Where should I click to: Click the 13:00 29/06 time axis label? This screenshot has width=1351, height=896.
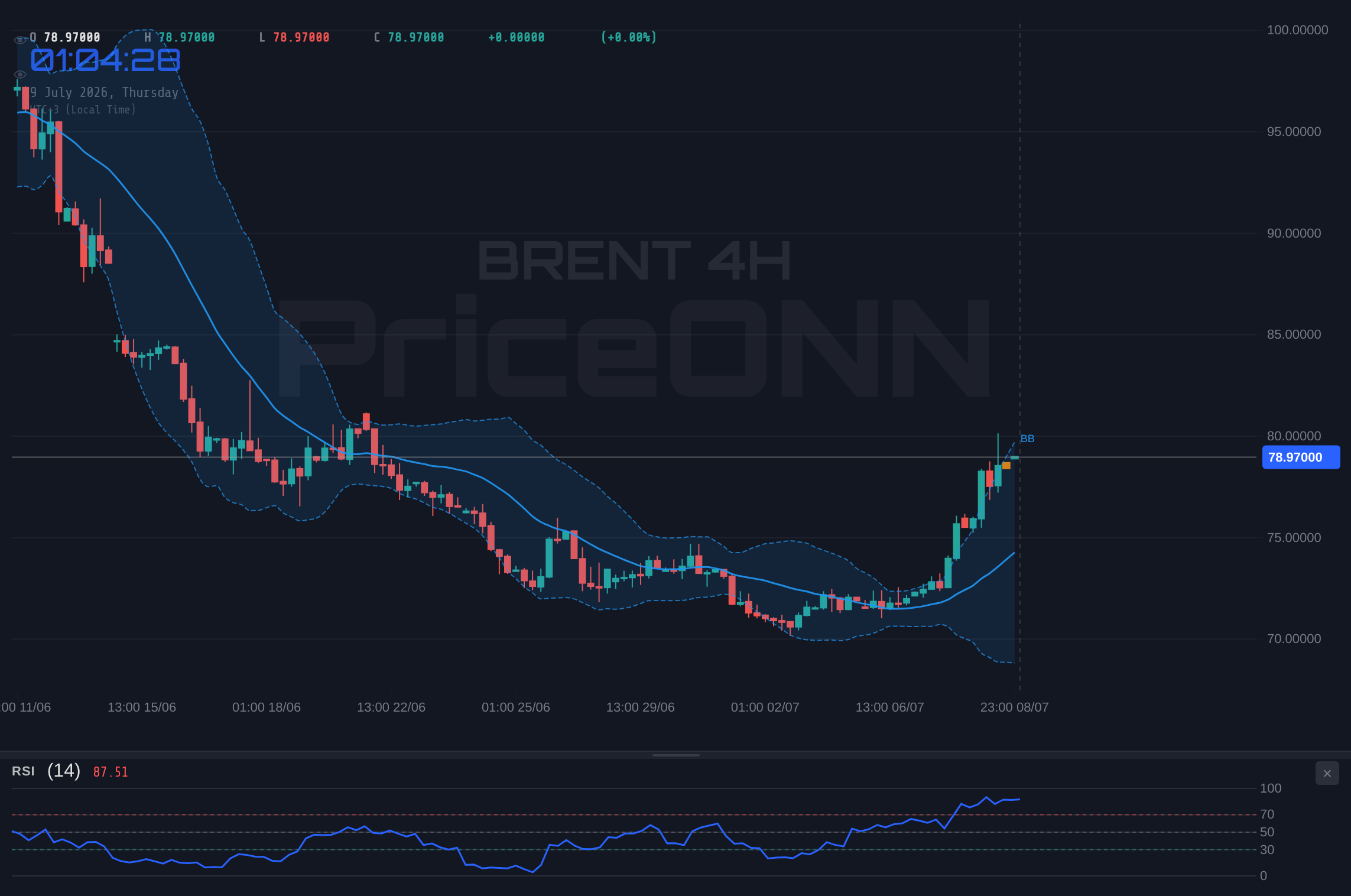[641, 707]
